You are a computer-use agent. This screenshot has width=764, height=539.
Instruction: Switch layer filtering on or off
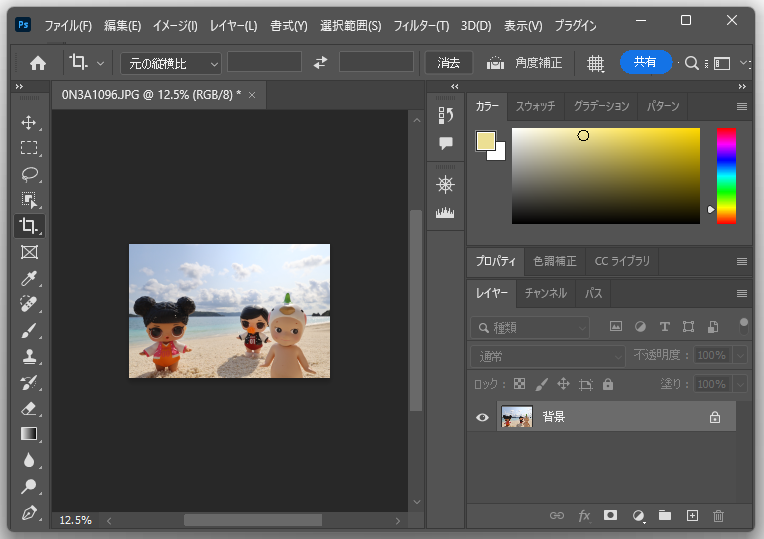pos(744,326)
